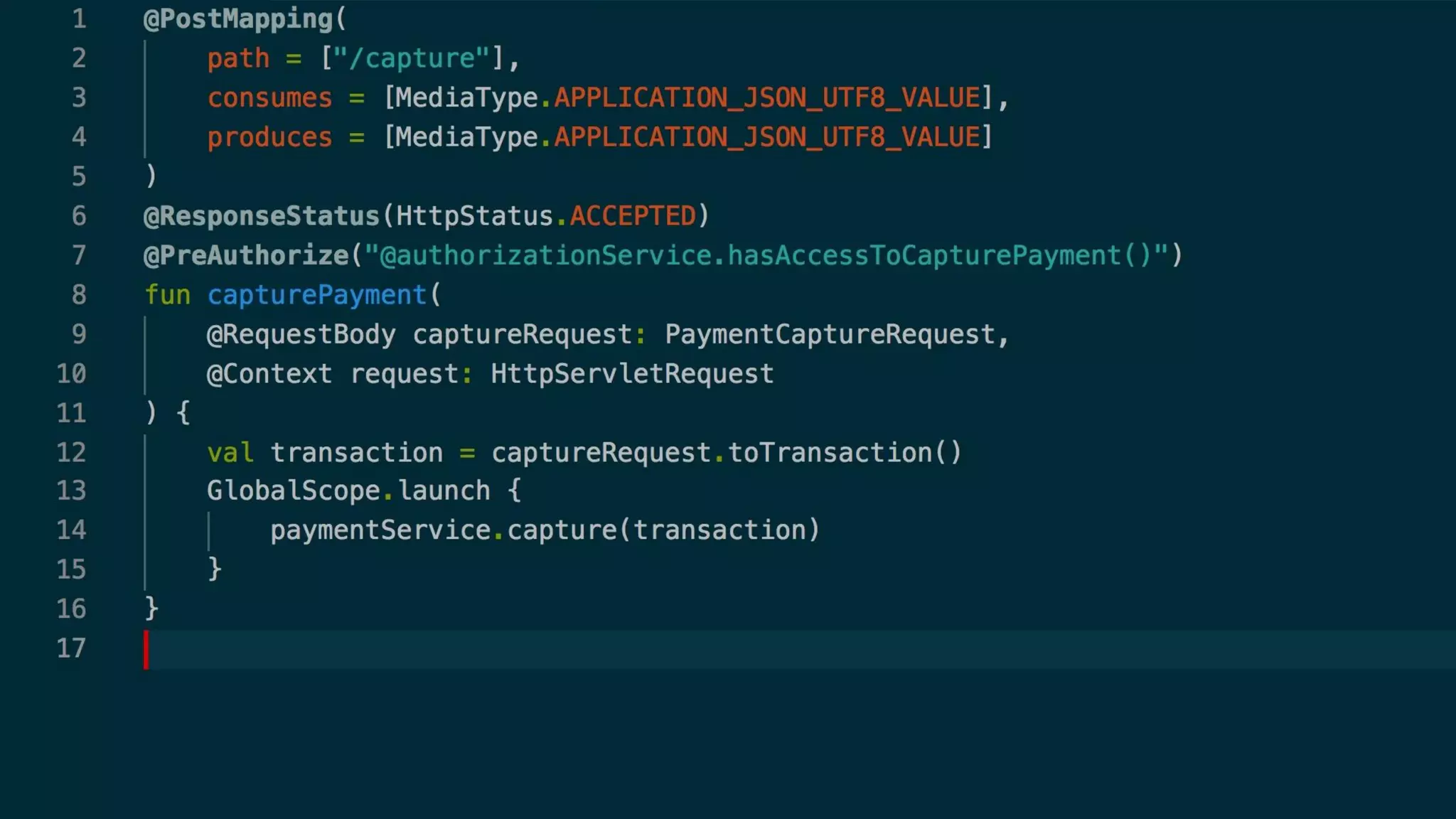Click line number 13 in gutter
Image resolution: width=1456 pixels, height=819 pixels.
pos(71,491)
